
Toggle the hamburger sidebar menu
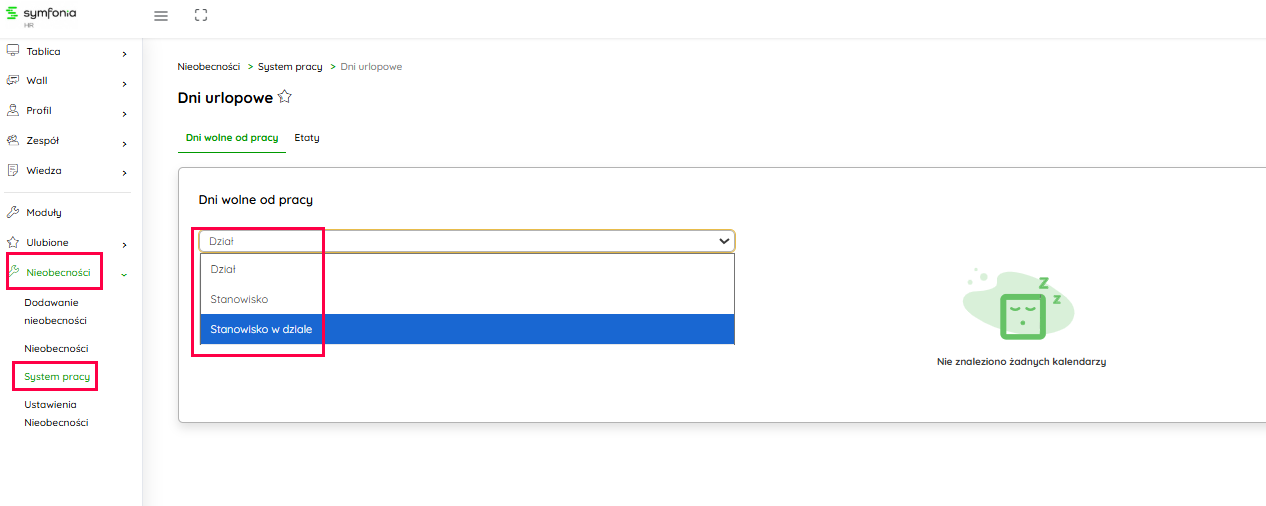pos(161,16)
